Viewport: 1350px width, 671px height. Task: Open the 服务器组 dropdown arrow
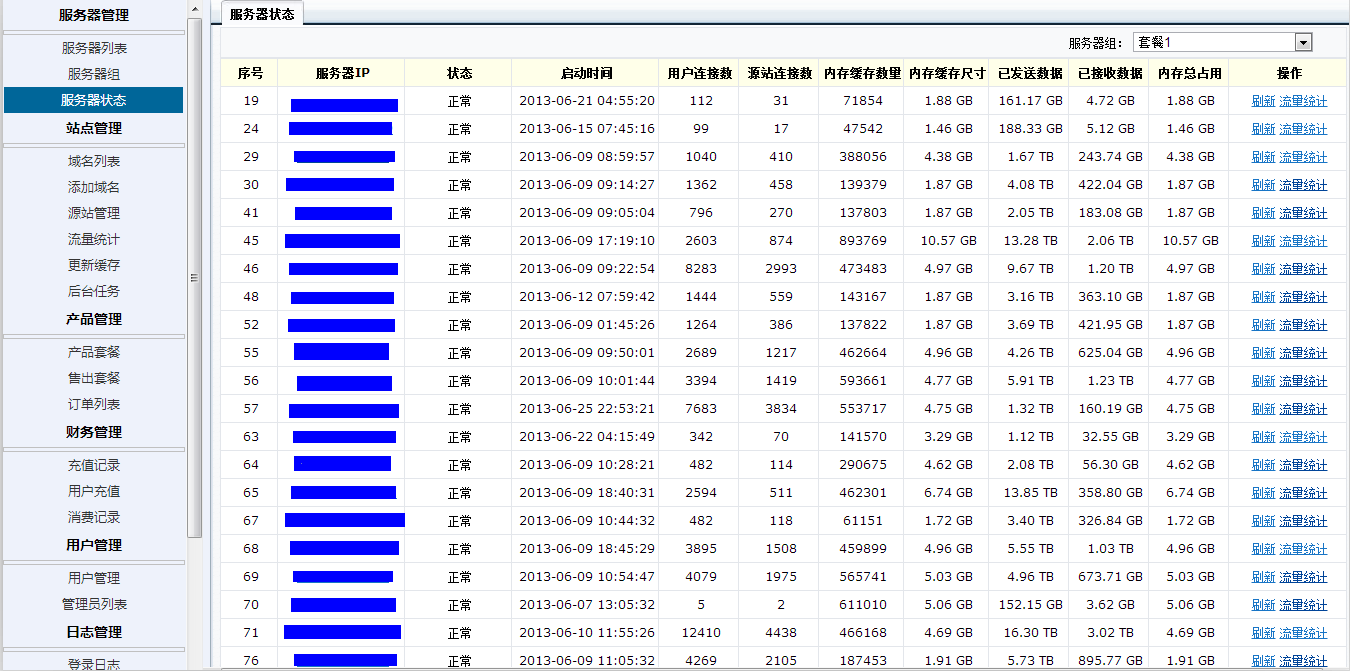click(x=1302, y=42)
